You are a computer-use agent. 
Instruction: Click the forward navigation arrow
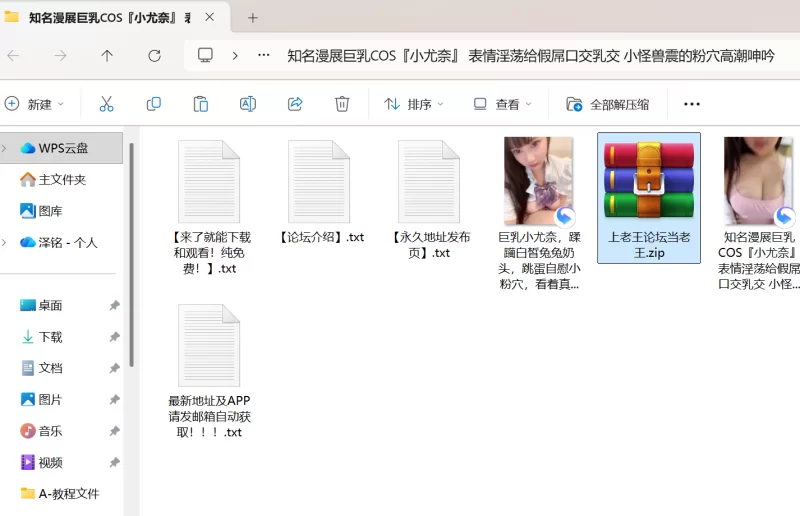pyautogui.click(x=60, y=55)
